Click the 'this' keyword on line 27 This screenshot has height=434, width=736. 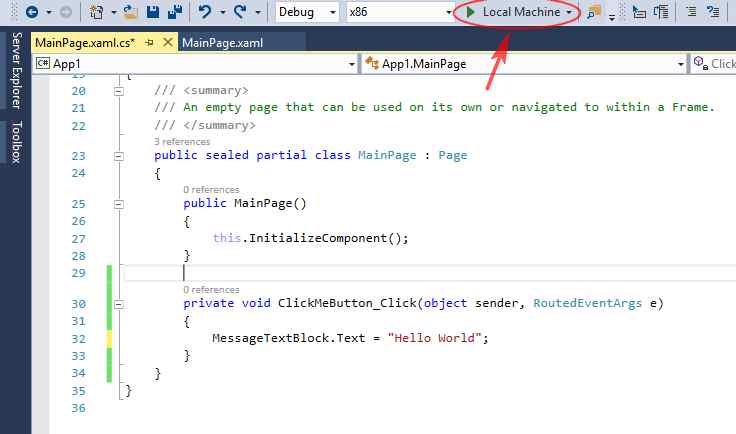coord(227,238)
